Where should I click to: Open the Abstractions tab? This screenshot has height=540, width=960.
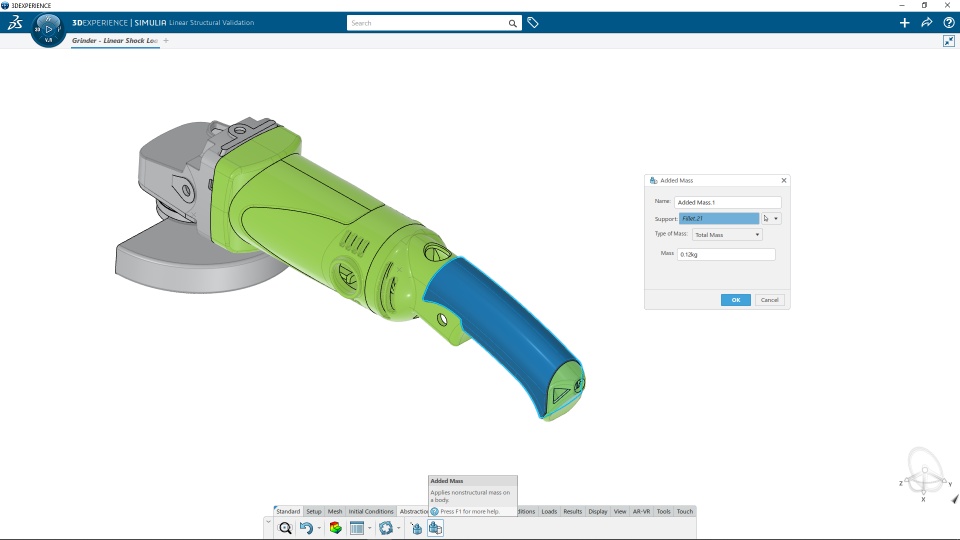(413, 511)
